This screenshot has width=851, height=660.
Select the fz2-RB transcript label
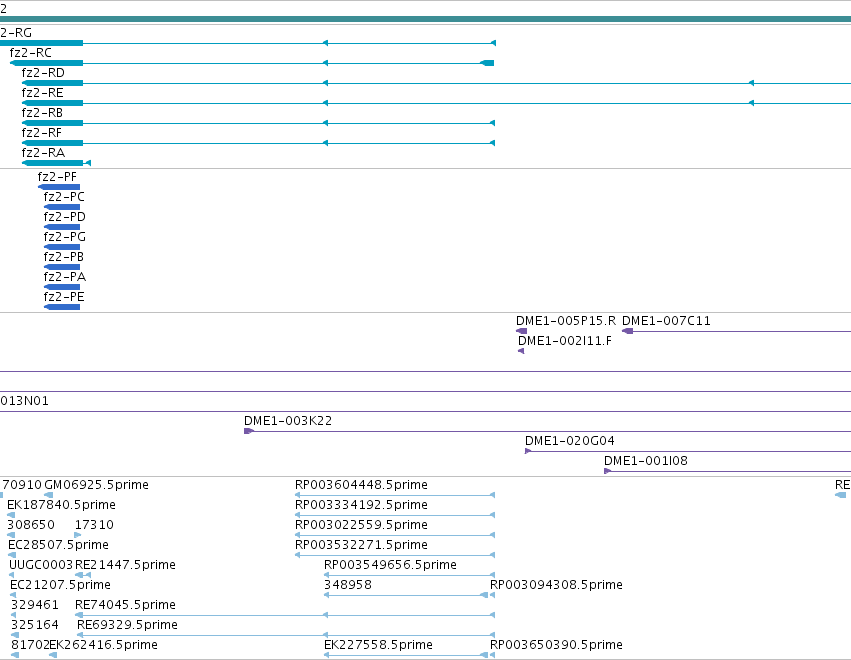coord(42,113)
